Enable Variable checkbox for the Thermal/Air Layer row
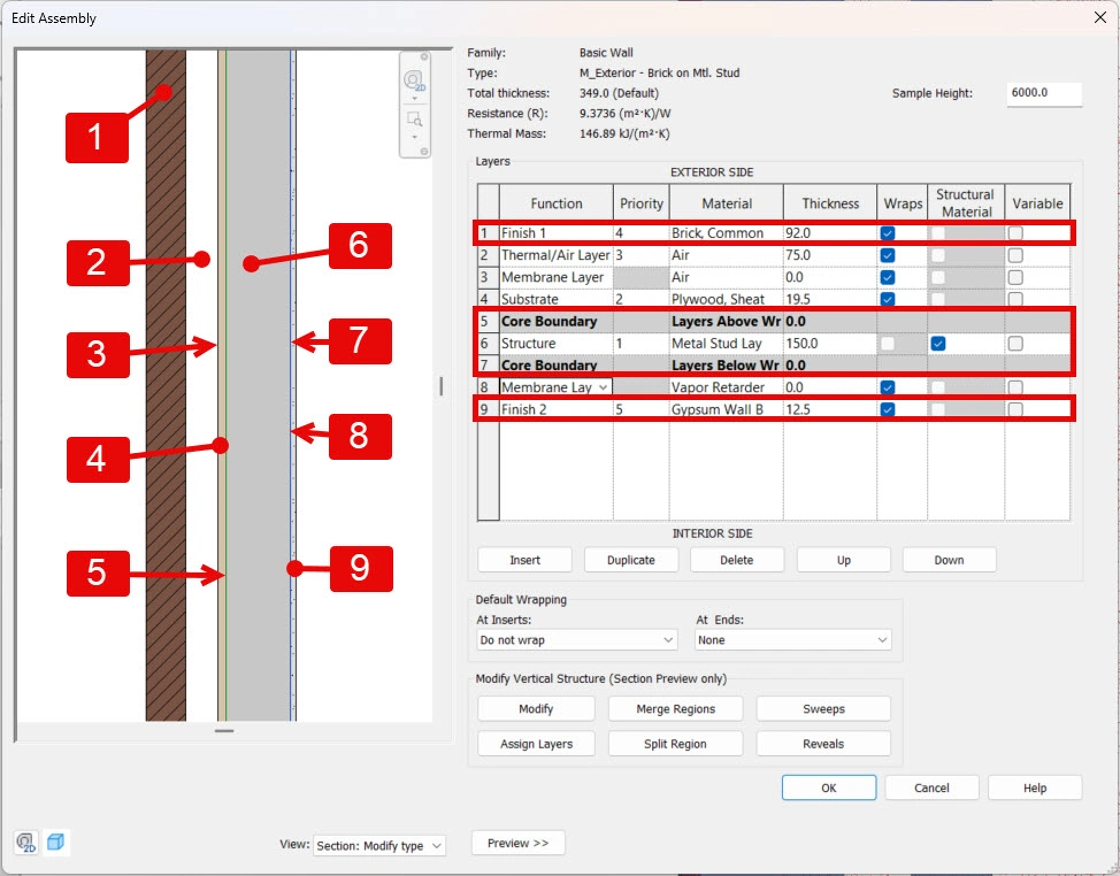1120x876 pixels. [1015, 255]
